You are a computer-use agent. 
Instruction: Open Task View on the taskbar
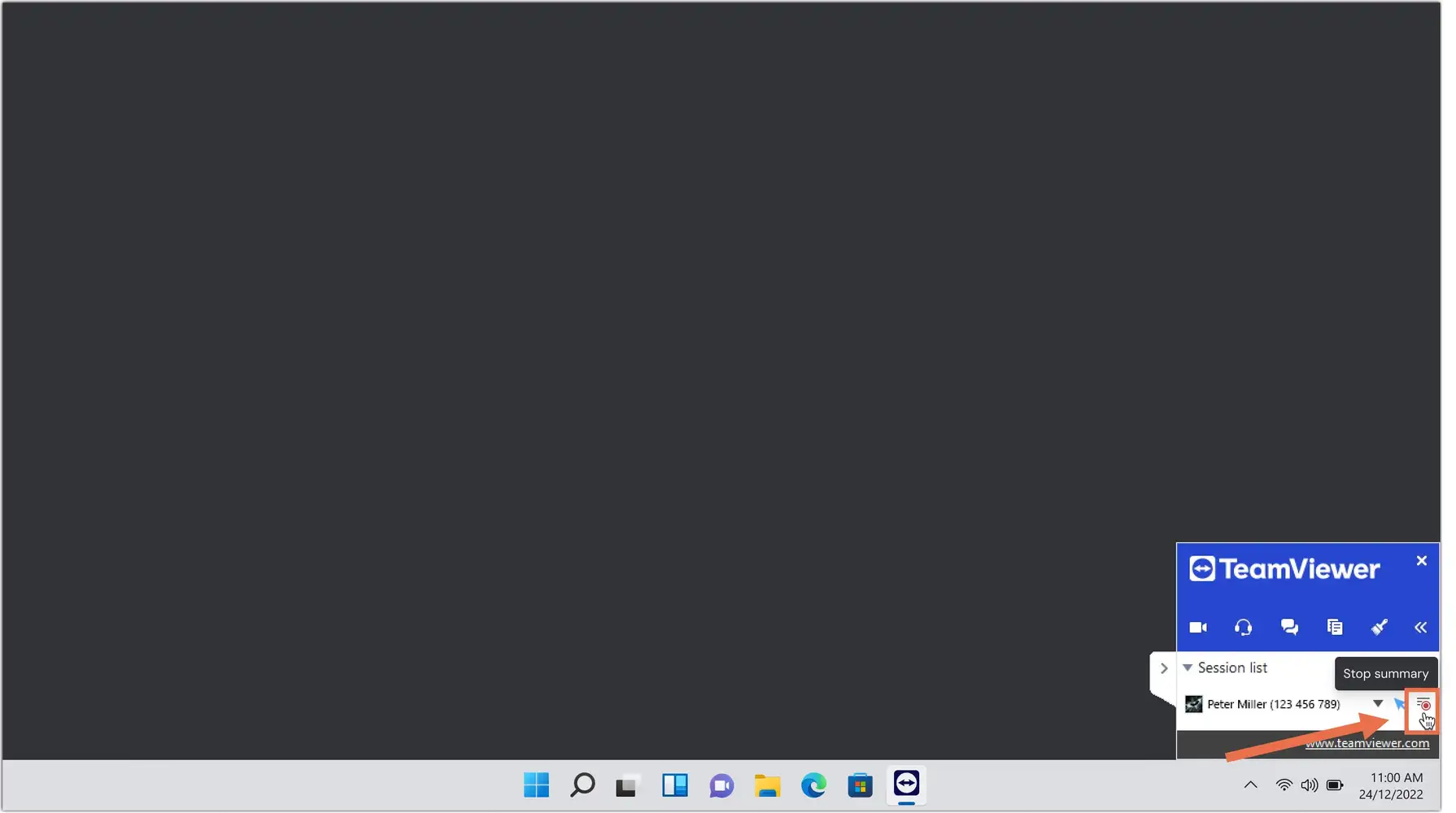[x=626, y=785]
